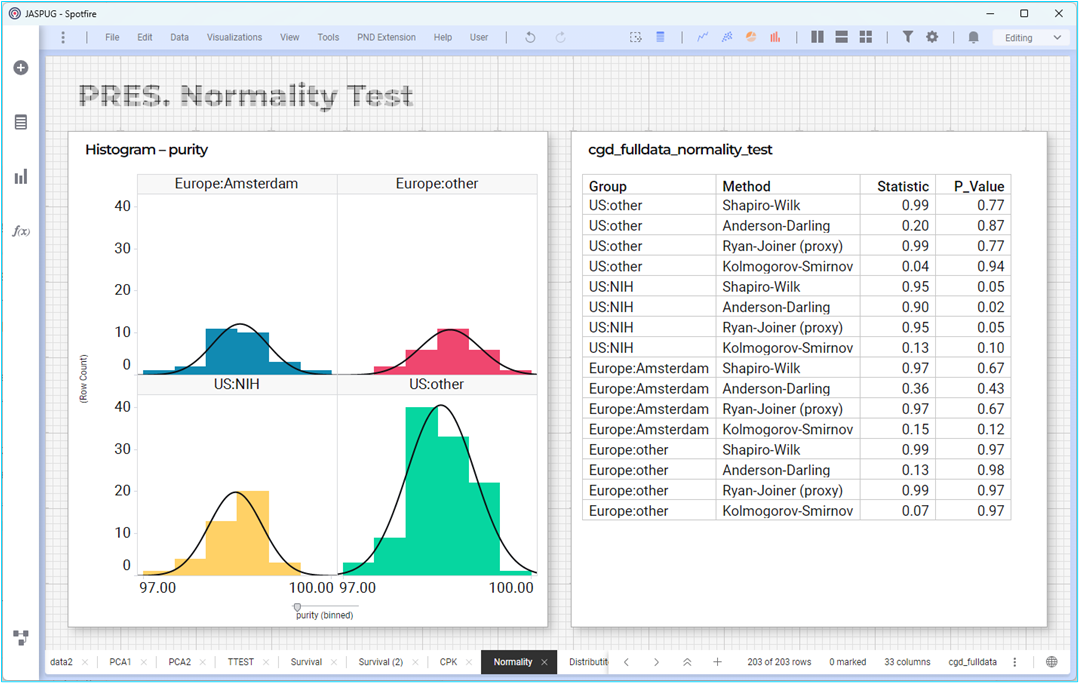
Task: Add a new page with plus button
Action: [x=717, y=662]
